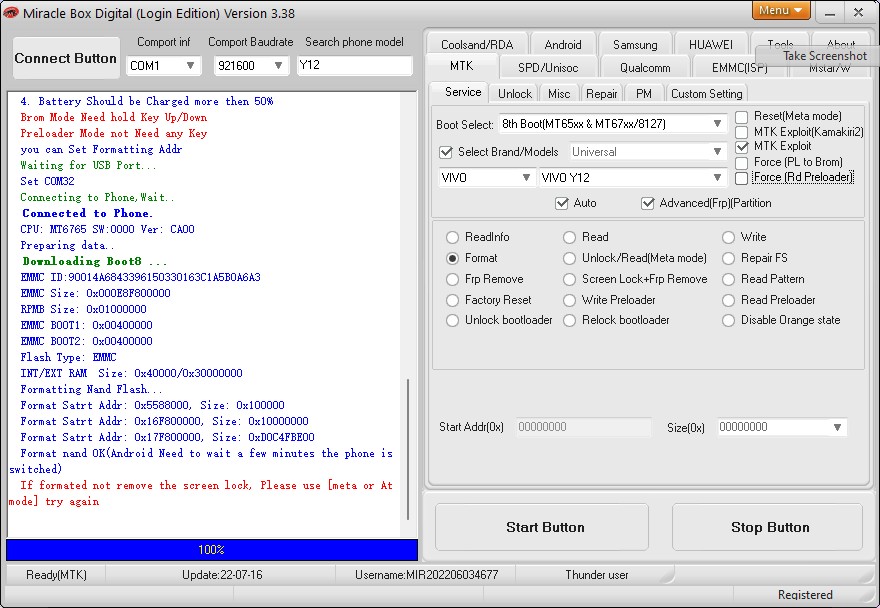Viewport: 880px width, 608px height.
Task: Select the Write radio button
Action: coord(728,237)
